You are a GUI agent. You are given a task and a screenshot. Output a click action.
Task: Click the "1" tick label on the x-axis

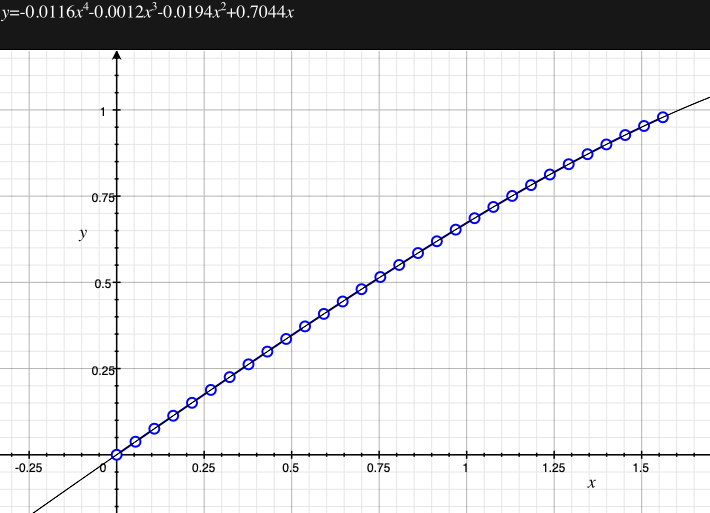pos(465,468)
